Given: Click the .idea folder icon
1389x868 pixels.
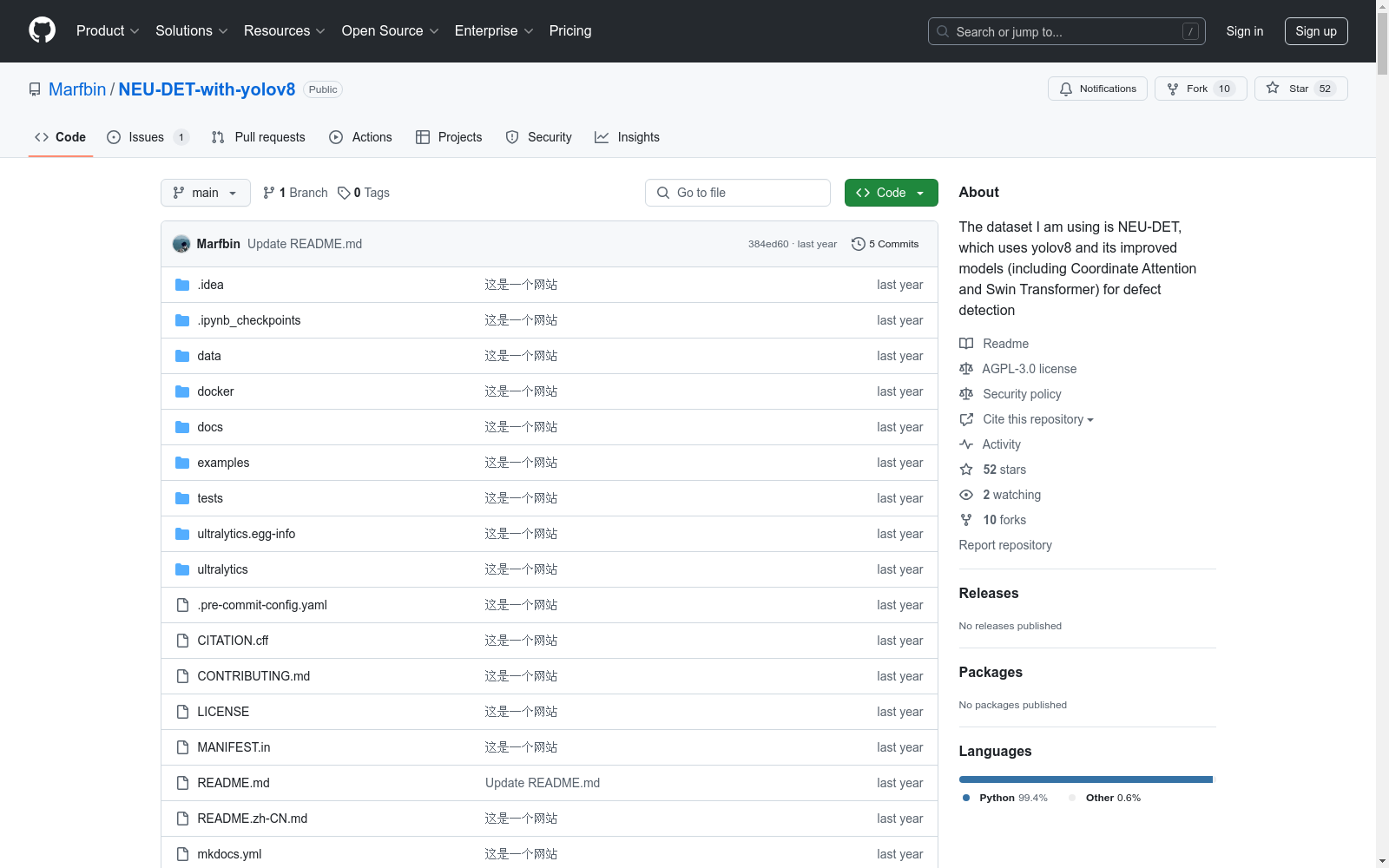Looking at the screenshot, I should click(x=182, y=285).
